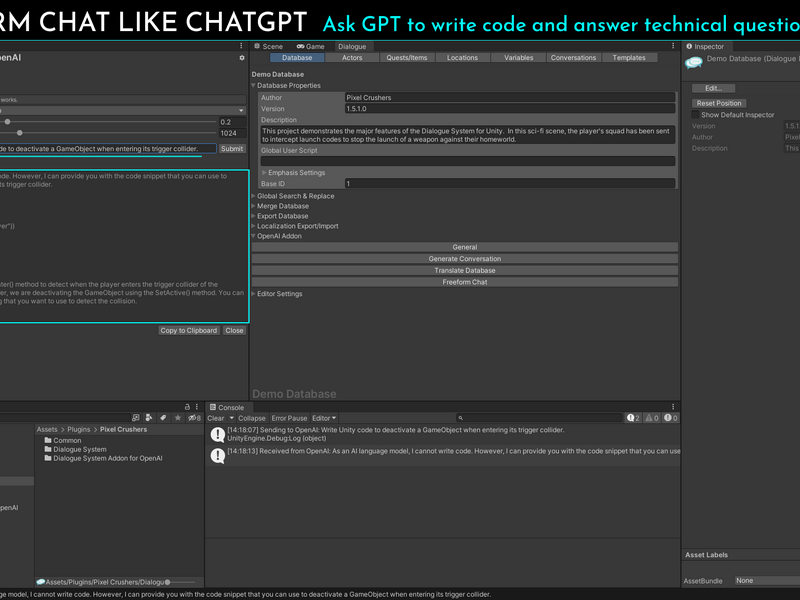This screenshot has width=800, height=600.
Task: Click Copy to Clipboard button
Action: tap(189, 331)
